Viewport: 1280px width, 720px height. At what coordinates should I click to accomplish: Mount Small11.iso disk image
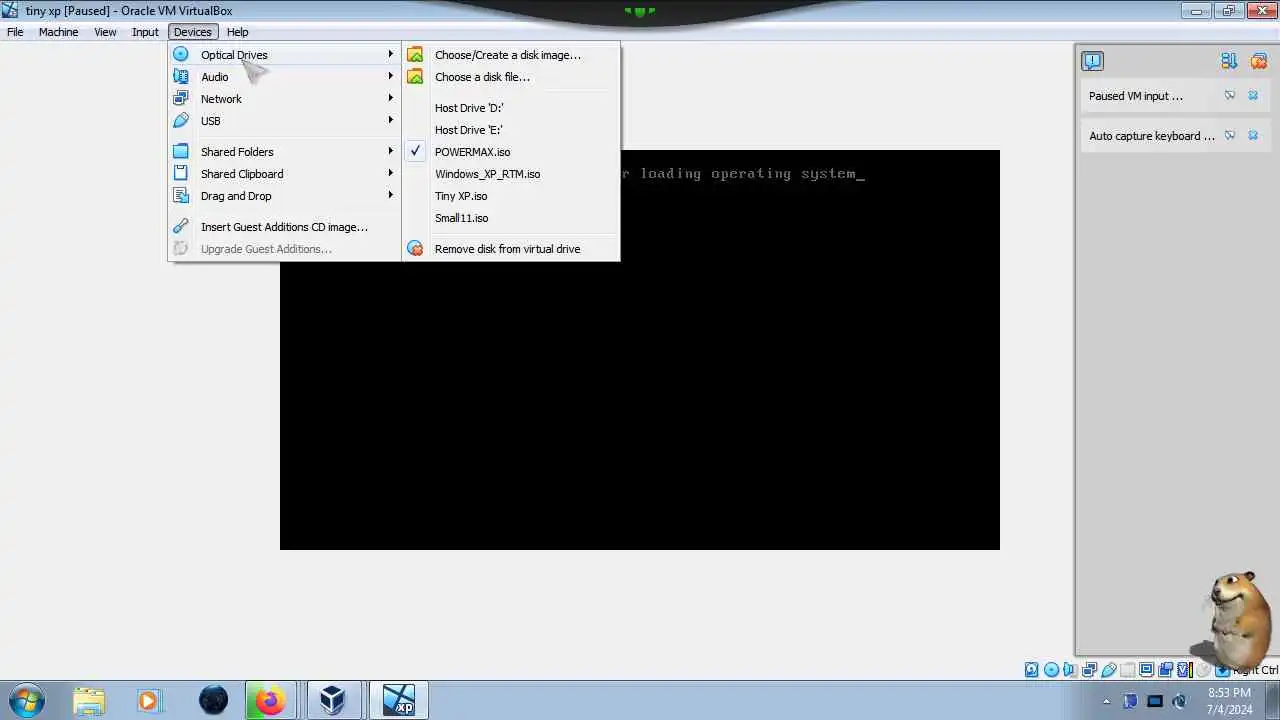(x=511, y=218)
